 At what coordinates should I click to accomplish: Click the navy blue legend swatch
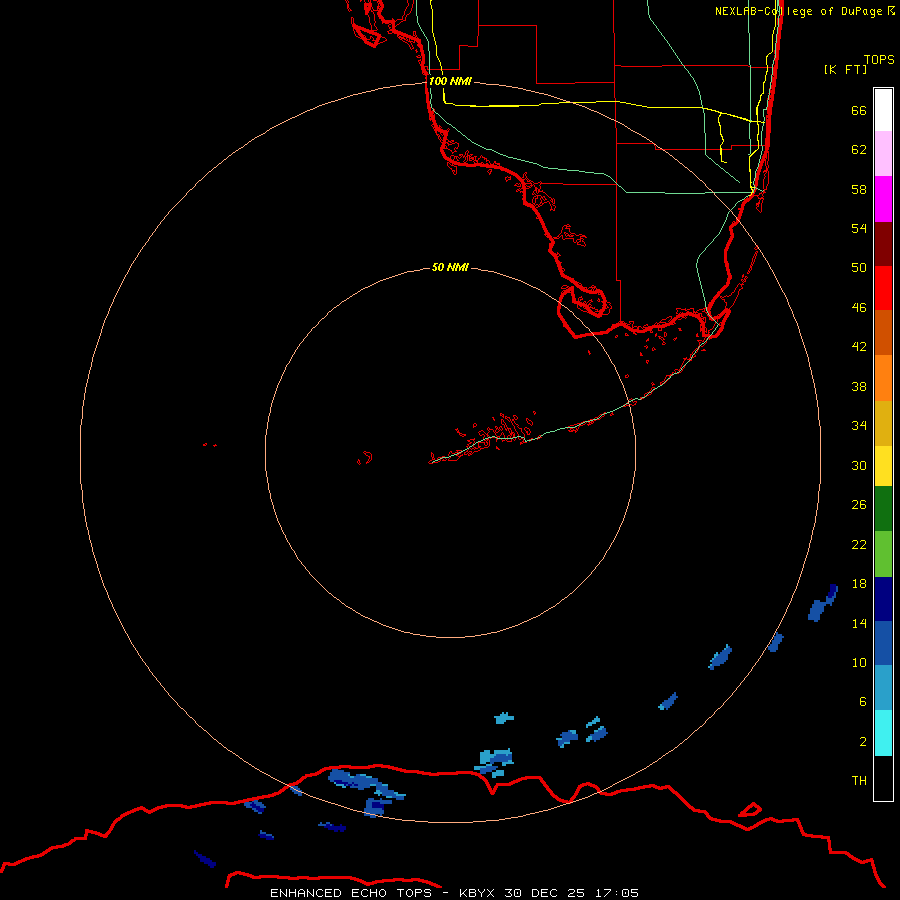(883, 599)
